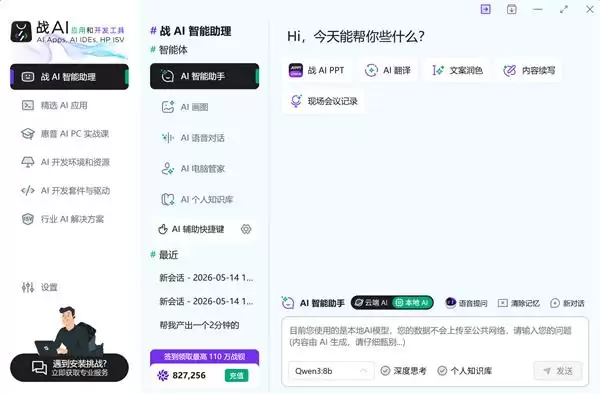Click the 发送 send button
This screenshot has width=600, height=394.
[558, 371]
